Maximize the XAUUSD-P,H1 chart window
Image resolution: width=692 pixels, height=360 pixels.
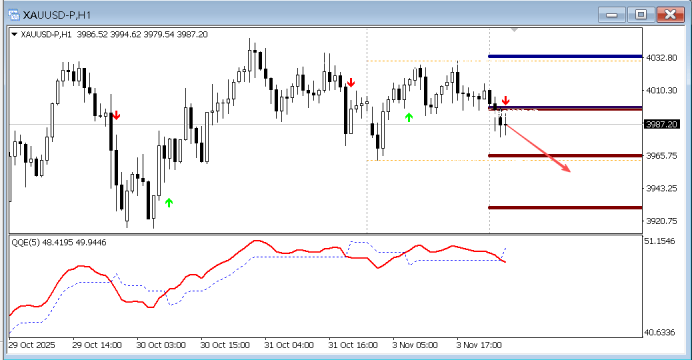coord(641,15)
